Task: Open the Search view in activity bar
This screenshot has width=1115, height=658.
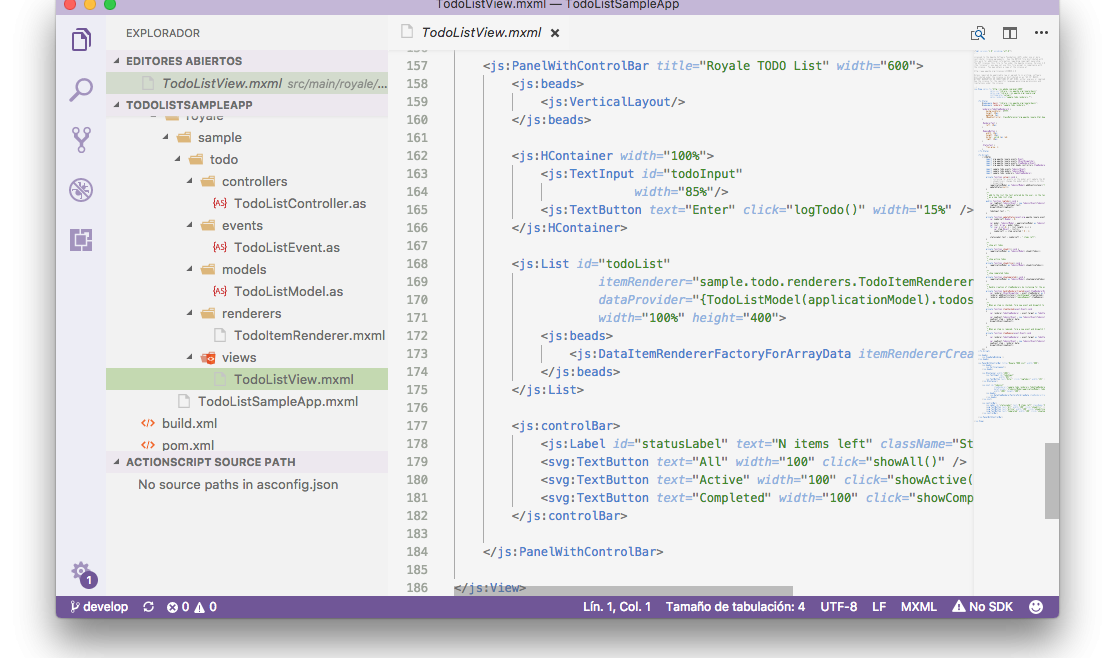Action: (x=81, y=90)
